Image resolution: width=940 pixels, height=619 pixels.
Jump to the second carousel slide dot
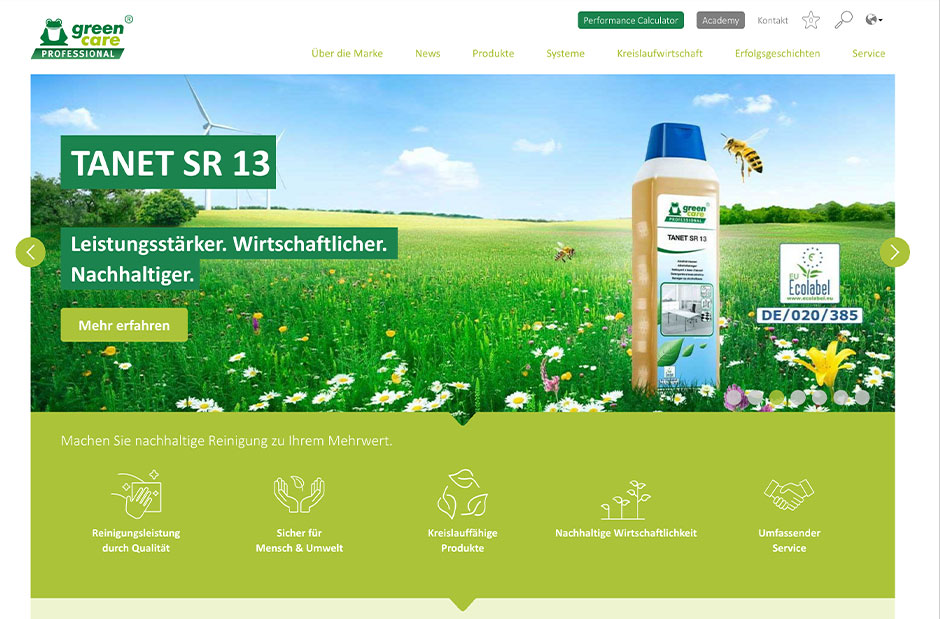click(755, 397)
